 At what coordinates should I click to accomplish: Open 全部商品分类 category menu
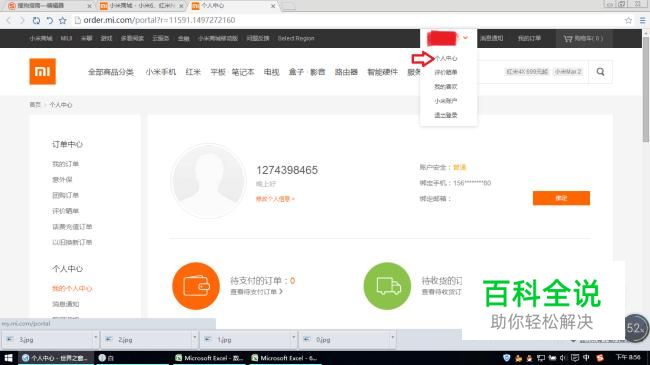point(111,72)
